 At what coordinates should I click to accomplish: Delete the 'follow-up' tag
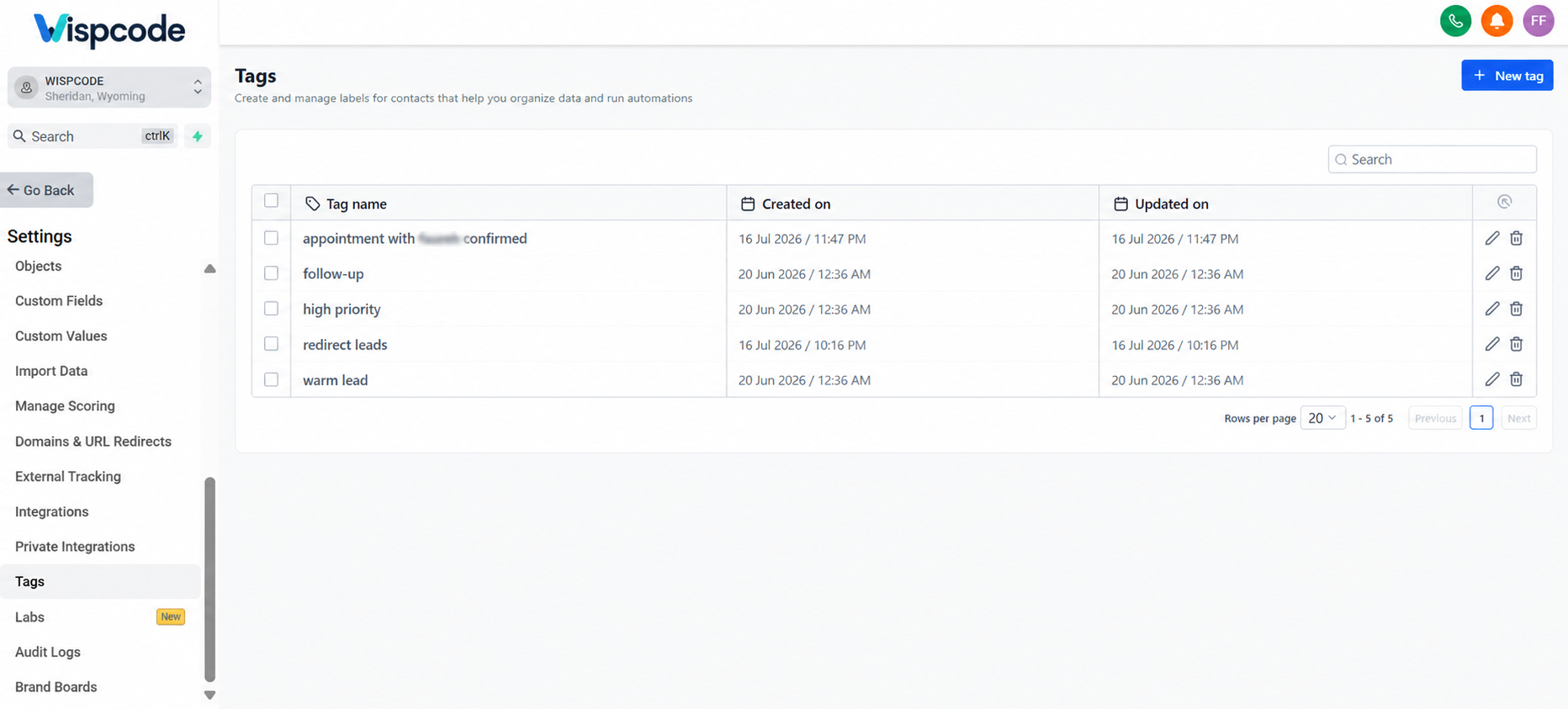pyautogui.click(x=1516, y=273)
